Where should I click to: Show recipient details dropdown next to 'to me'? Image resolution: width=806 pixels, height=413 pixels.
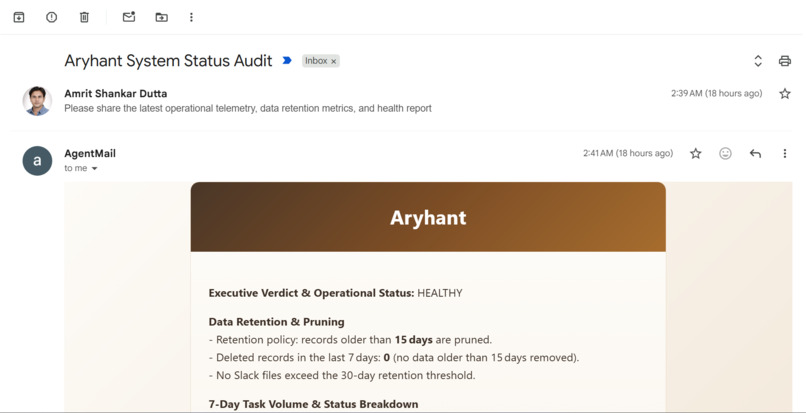(x=95, y=168)
